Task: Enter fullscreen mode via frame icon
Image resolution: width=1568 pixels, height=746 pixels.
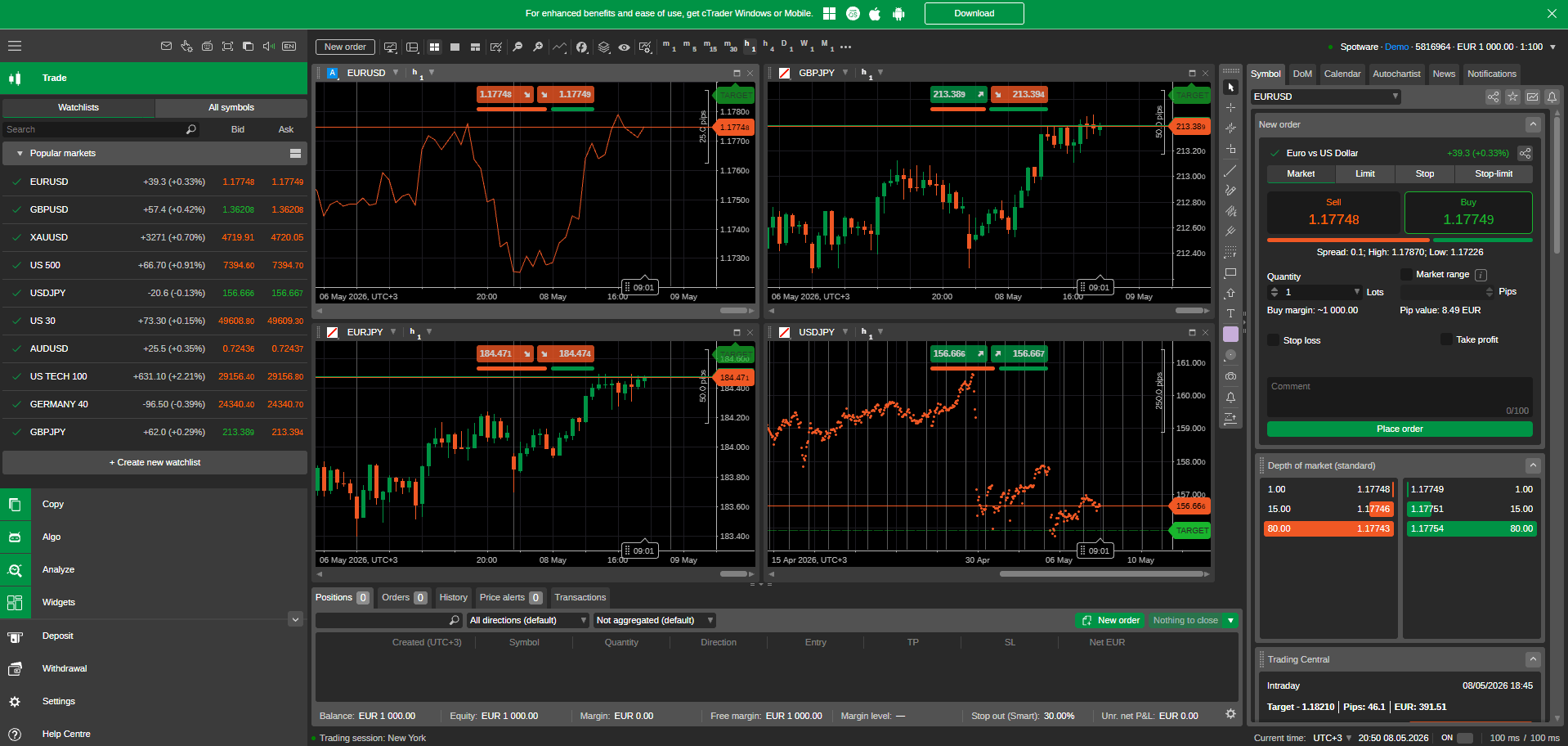Action: click(x=227, y=46)
